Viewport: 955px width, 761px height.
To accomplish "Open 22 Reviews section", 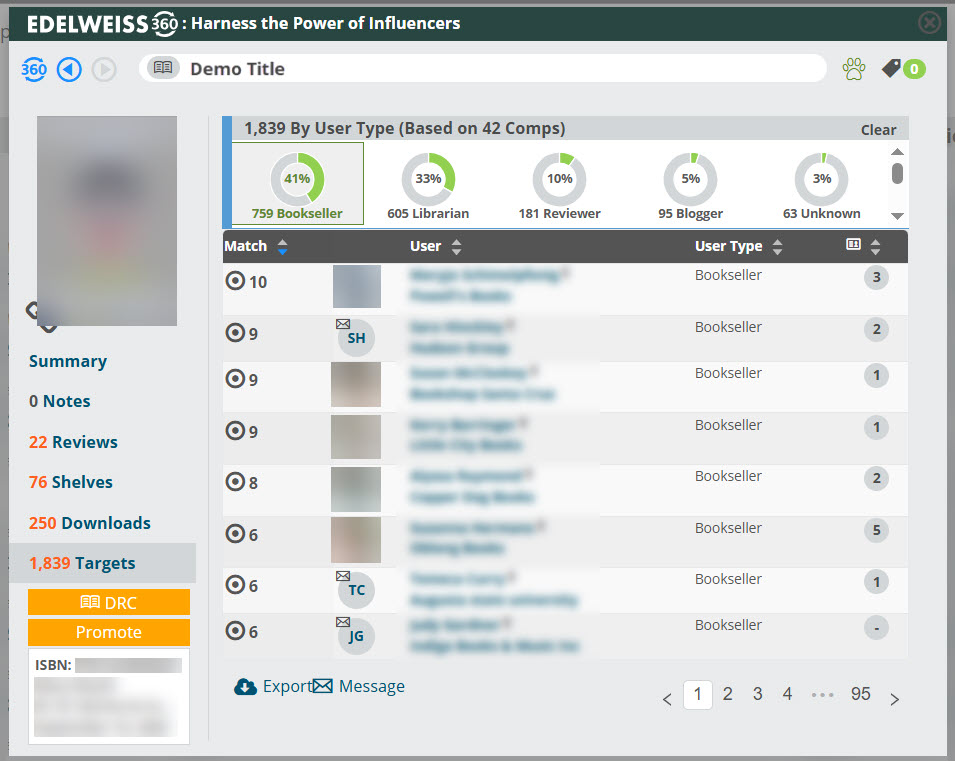I will click(73, 442).
